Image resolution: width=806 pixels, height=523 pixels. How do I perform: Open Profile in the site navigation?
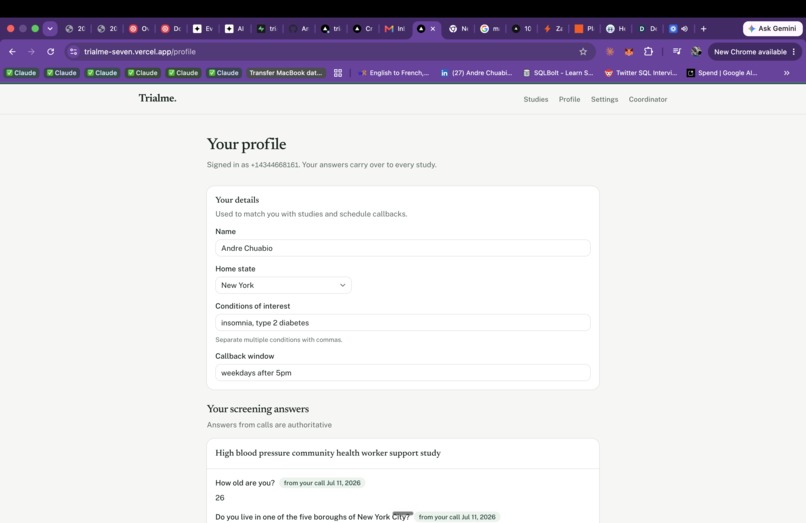[570, 99]
